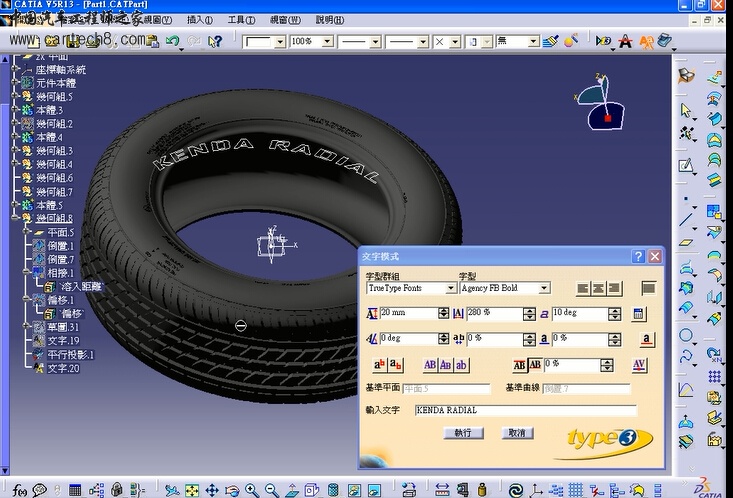Open the 插入(I) menu

[200, 20]
